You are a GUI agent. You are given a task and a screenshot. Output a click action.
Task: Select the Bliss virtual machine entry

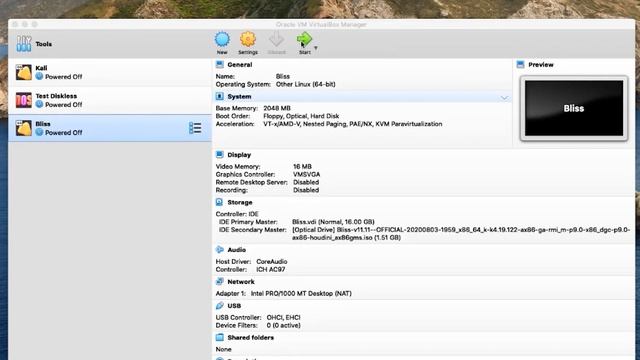(x=110, y=128)
